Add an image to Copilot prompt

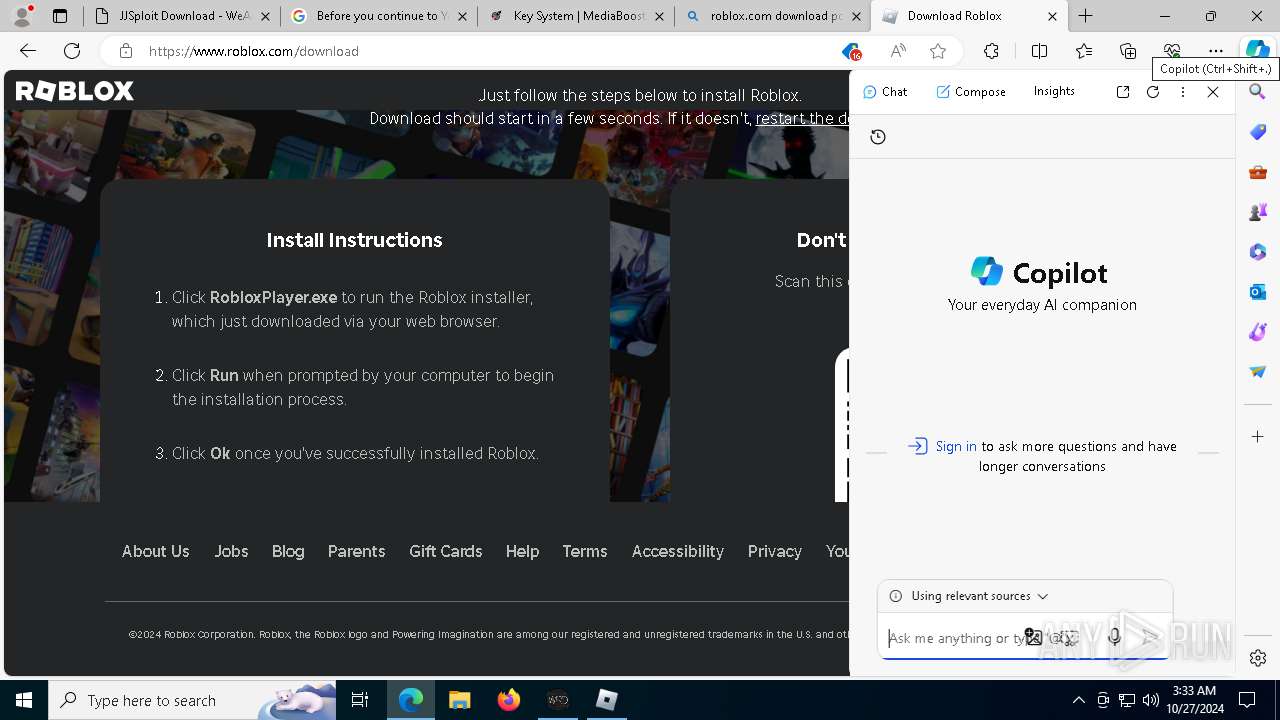coord(1033,637)
